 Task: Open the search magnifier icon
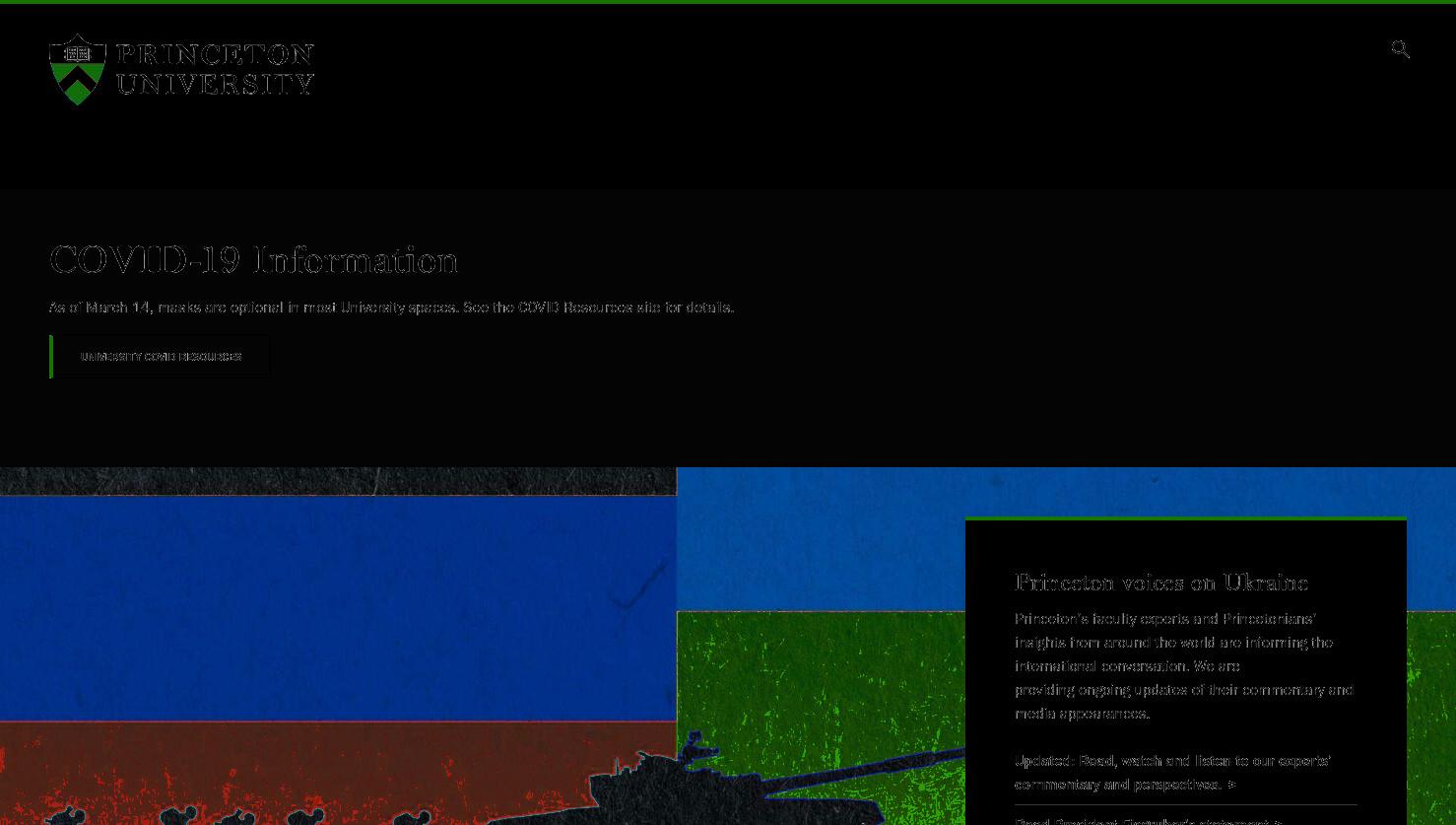pos(1400,49)
